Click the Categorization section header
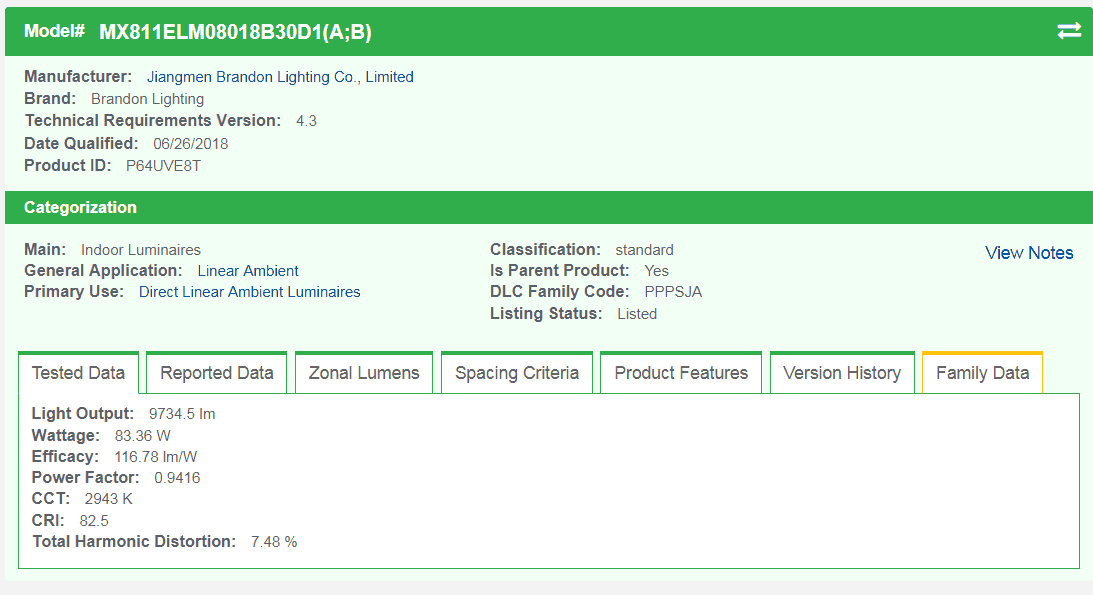This screenshot has width=1093, height=595. pos(80,208)
